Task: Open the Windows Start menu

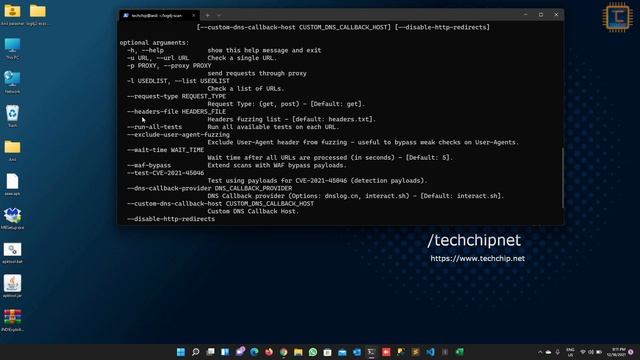Action: (x=181, y=352)
